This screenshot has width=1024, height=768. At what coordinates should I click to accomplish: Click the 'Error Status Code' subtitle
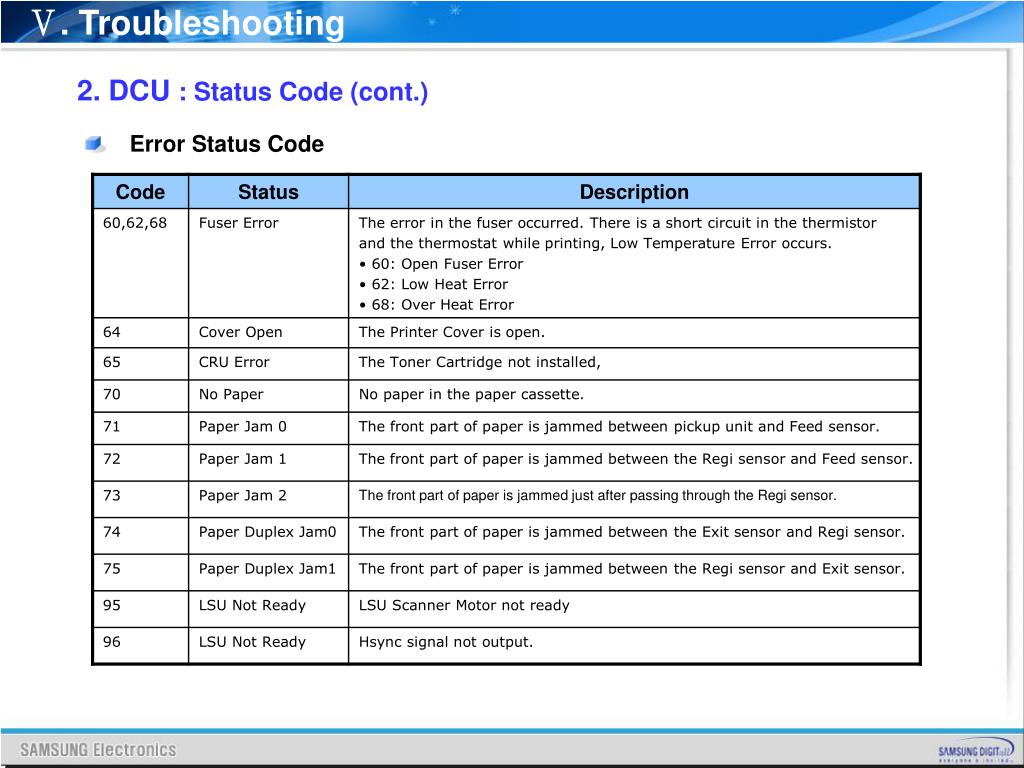[227, 144]
